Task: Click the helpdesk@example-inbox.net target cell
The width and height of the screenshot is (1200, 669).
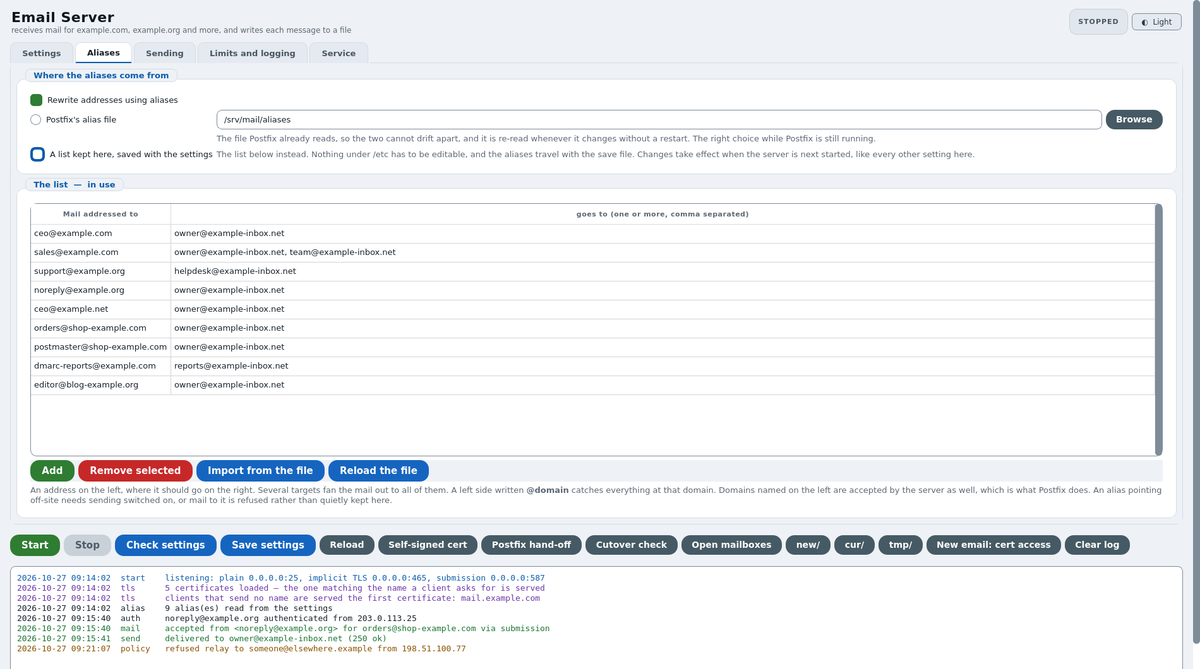Action: coord(662,271)
